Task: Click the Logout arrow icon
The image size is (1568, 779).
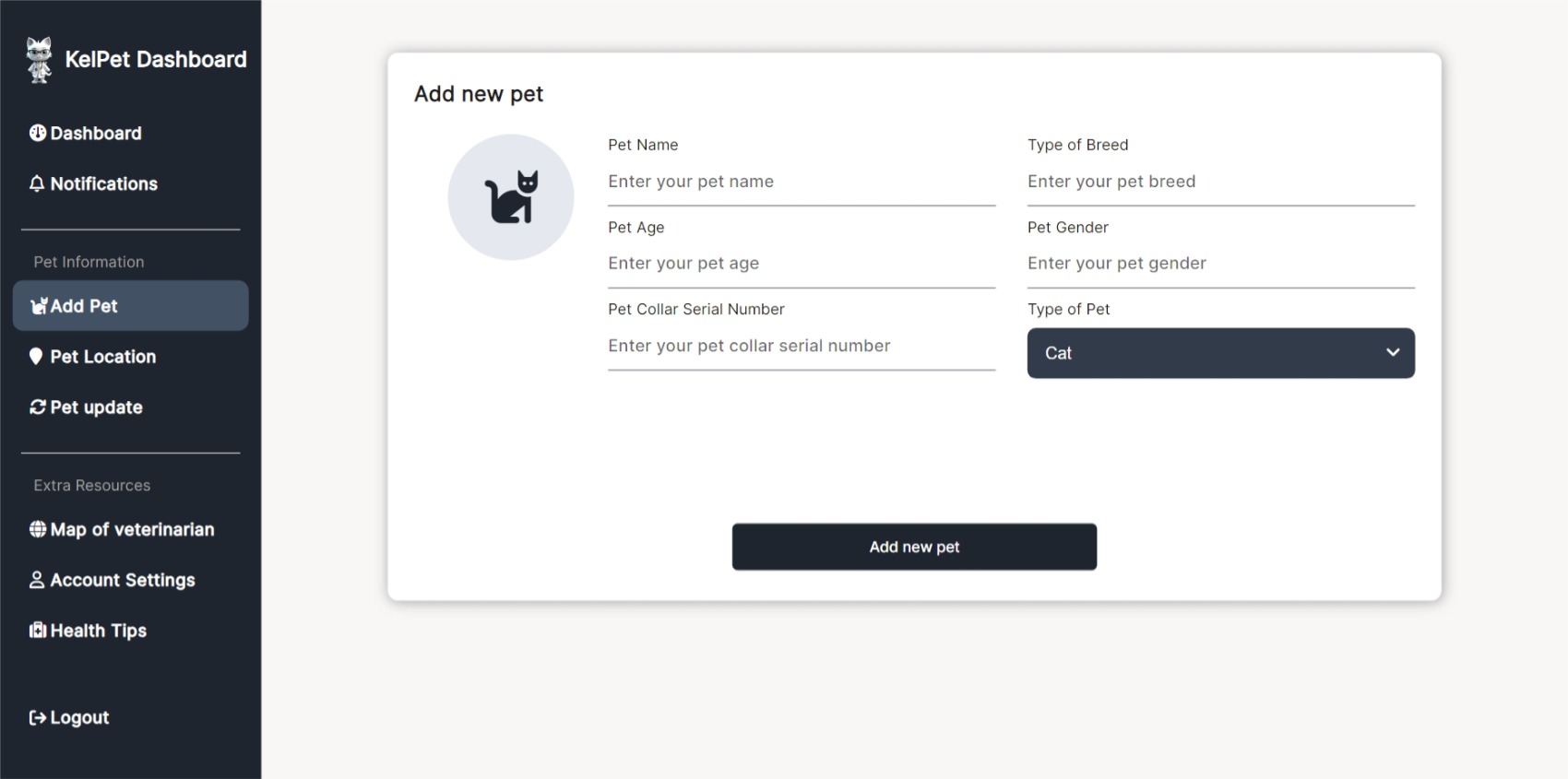Action: click(38, 717)
